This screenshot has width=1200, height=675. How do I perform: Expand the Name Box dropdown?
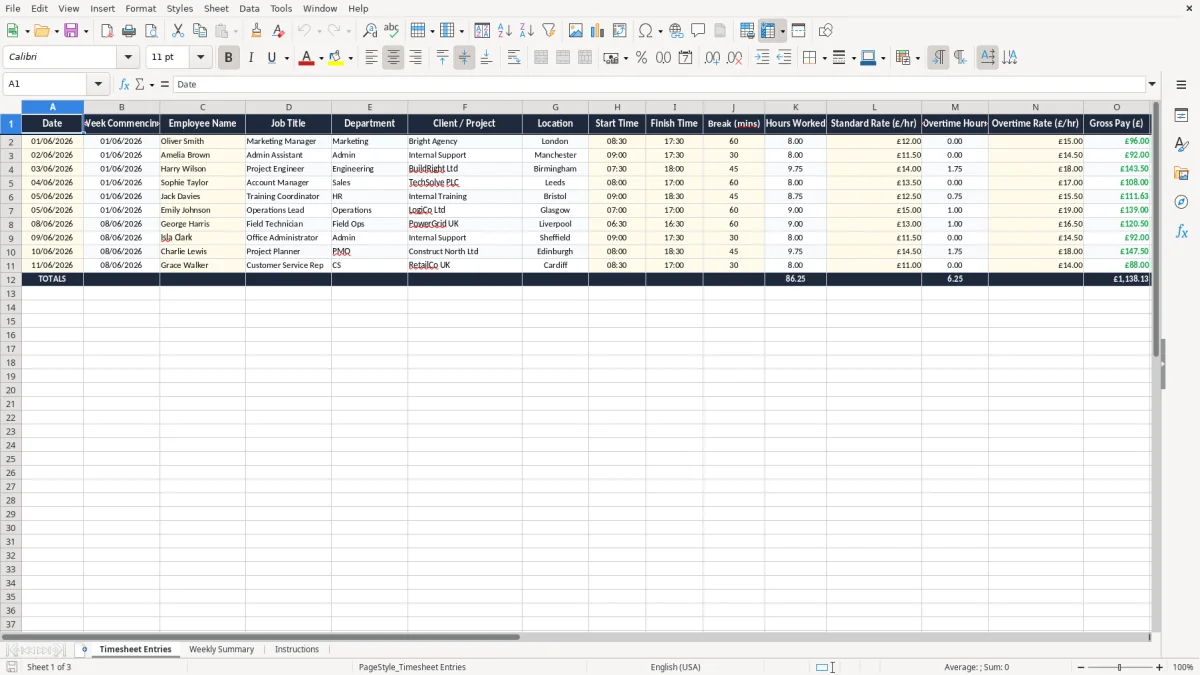[98, 85]
